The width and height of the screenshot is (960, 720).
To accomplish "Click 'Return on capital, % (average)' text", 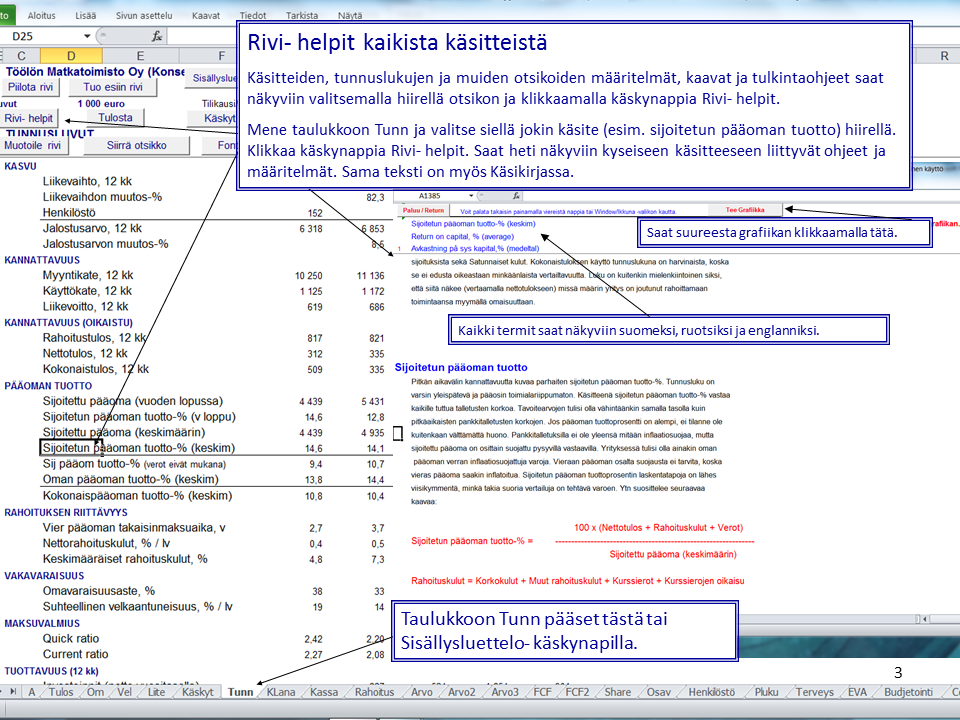I will point(462,236).
